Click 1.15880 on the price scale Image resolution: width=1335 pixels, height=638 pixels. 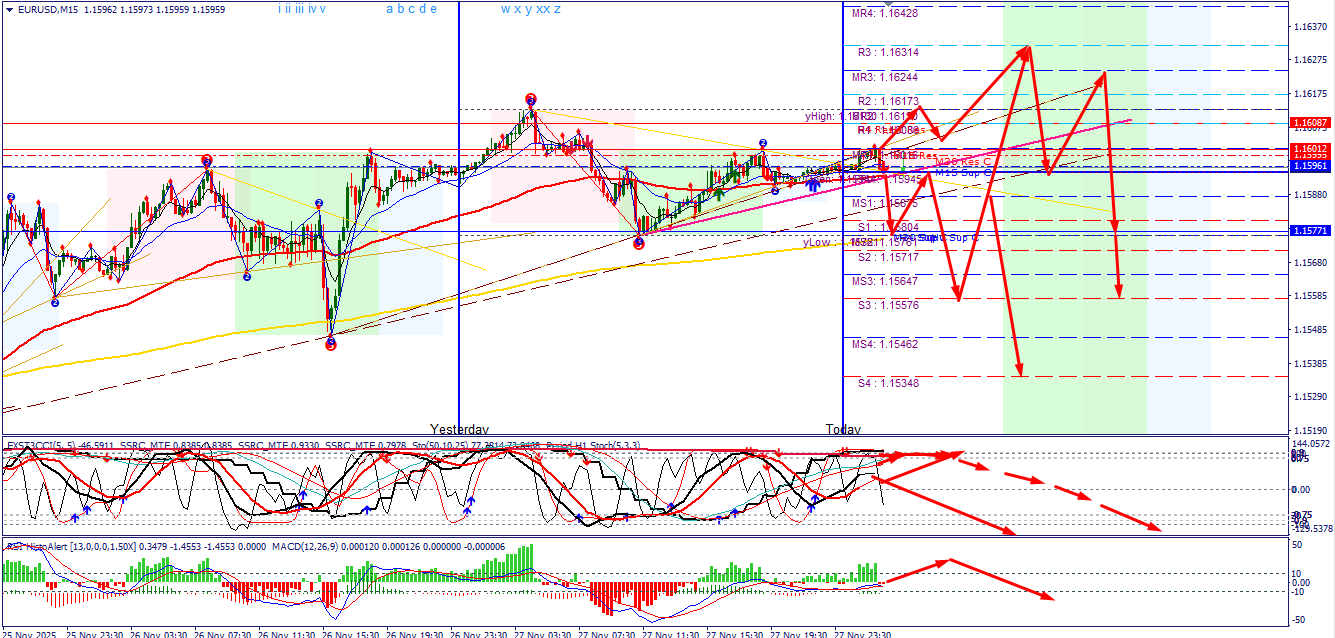(x=1310, y=195)
